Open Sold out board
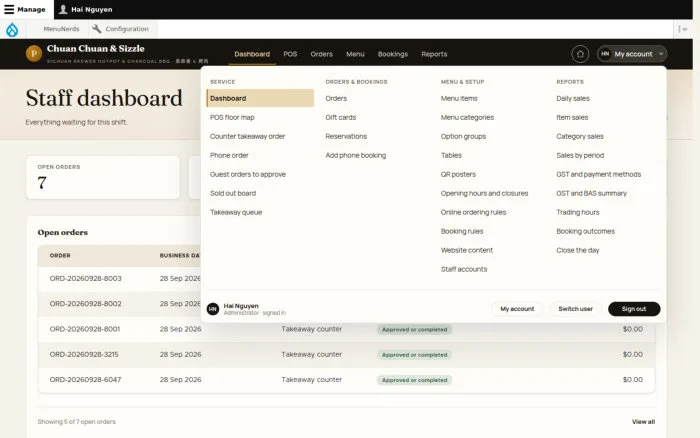The image size is (700, 438). tap(233, 193)
